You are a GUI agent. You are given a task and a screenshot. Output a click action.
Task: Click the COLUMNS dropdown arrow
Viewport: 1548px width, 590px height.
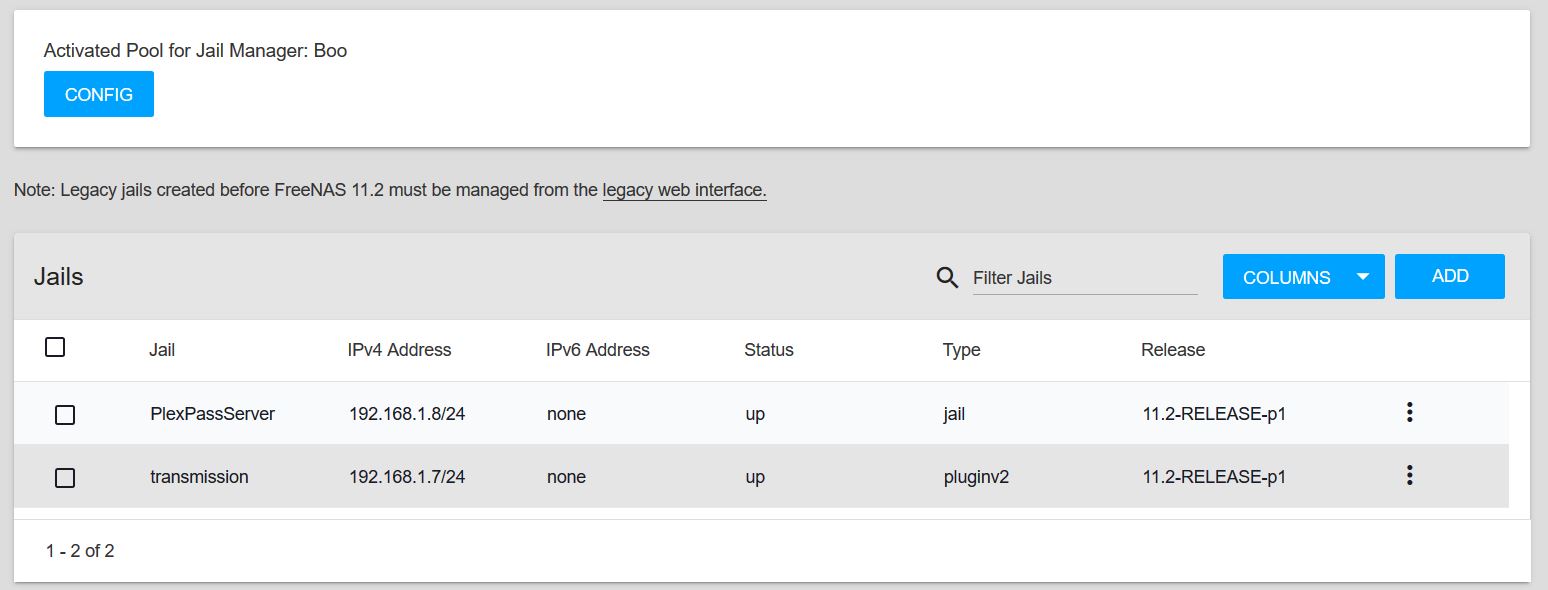[1362, 277]
